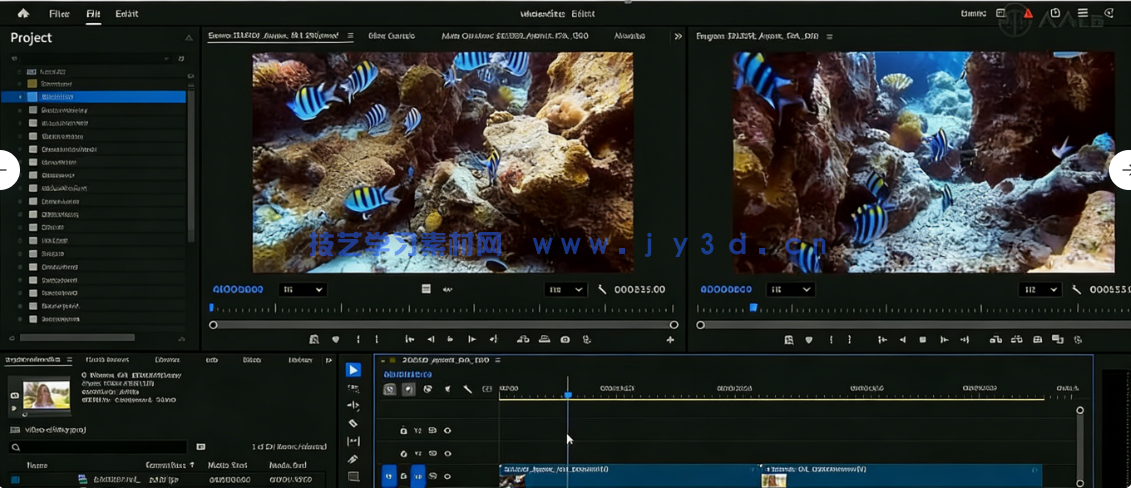Viewport: 1131px width, 488px height.
Task: Stop playback in the Program monitor
Action: click(923, 340)
